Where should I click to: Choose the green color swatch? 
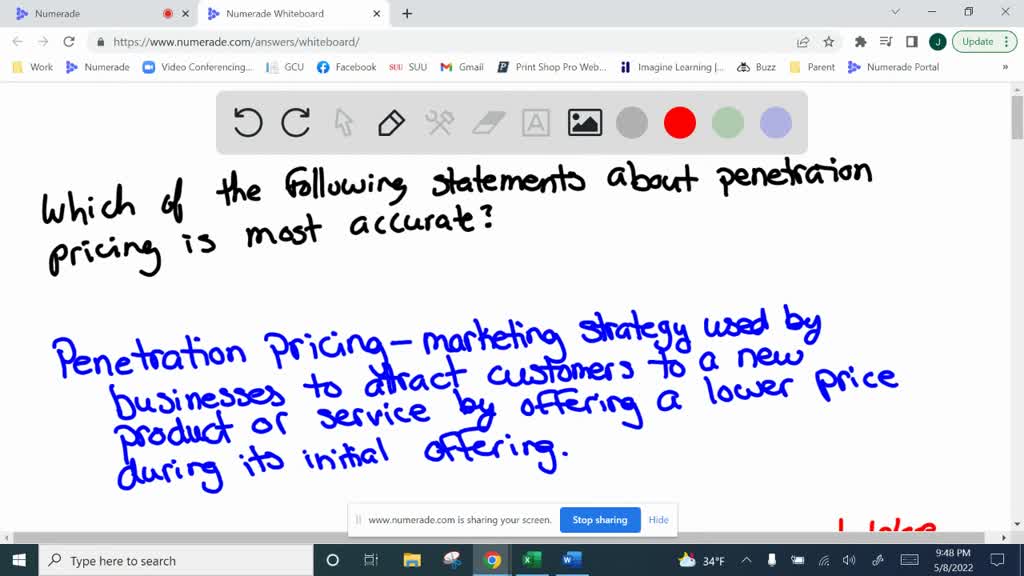[728, 123]
